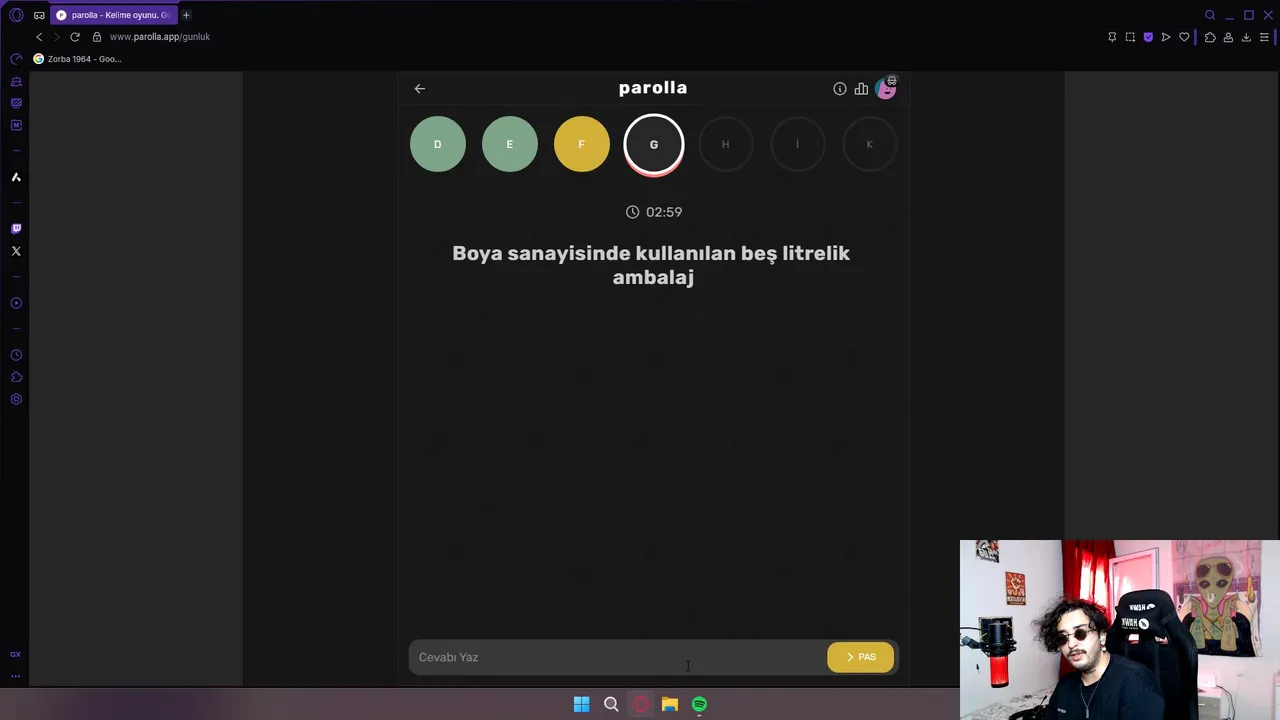Image resolution: width=1280 pixels, height=720 pixels.
Task: Take a snapshot with dashed-square icon
Action: (x=1130, y=37)
